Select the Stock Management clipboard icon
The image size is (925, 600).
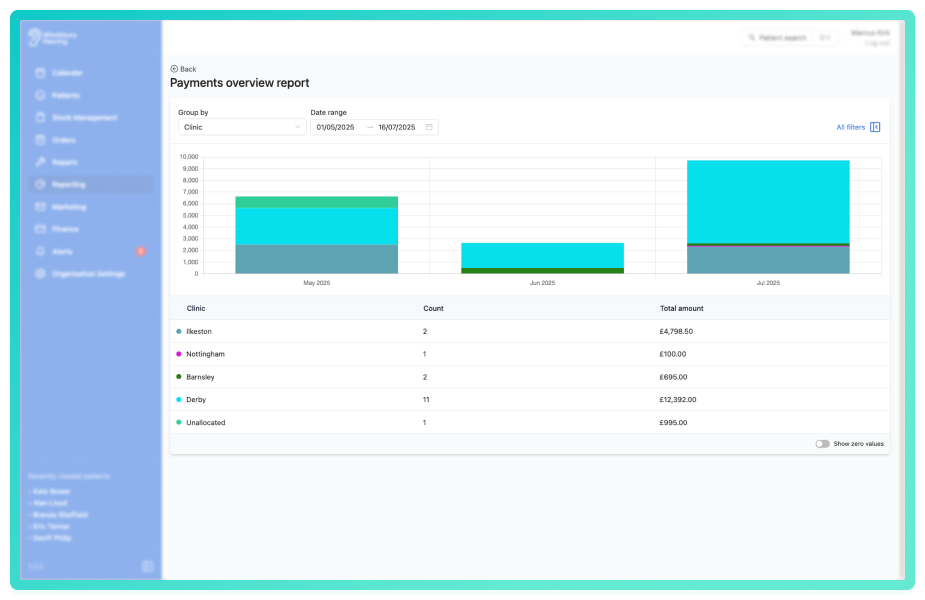click(x=40, y=117)
